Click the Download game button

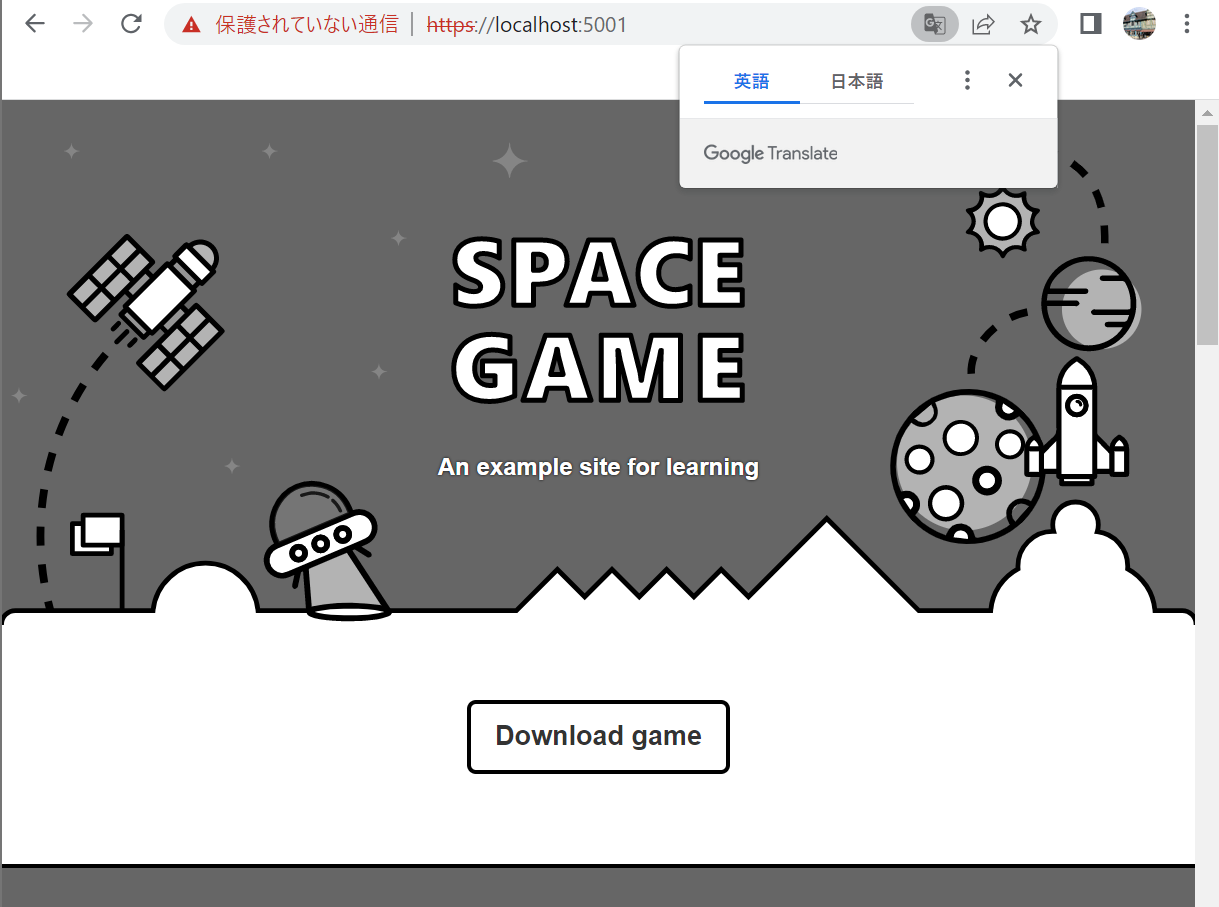tap(598, 737)
